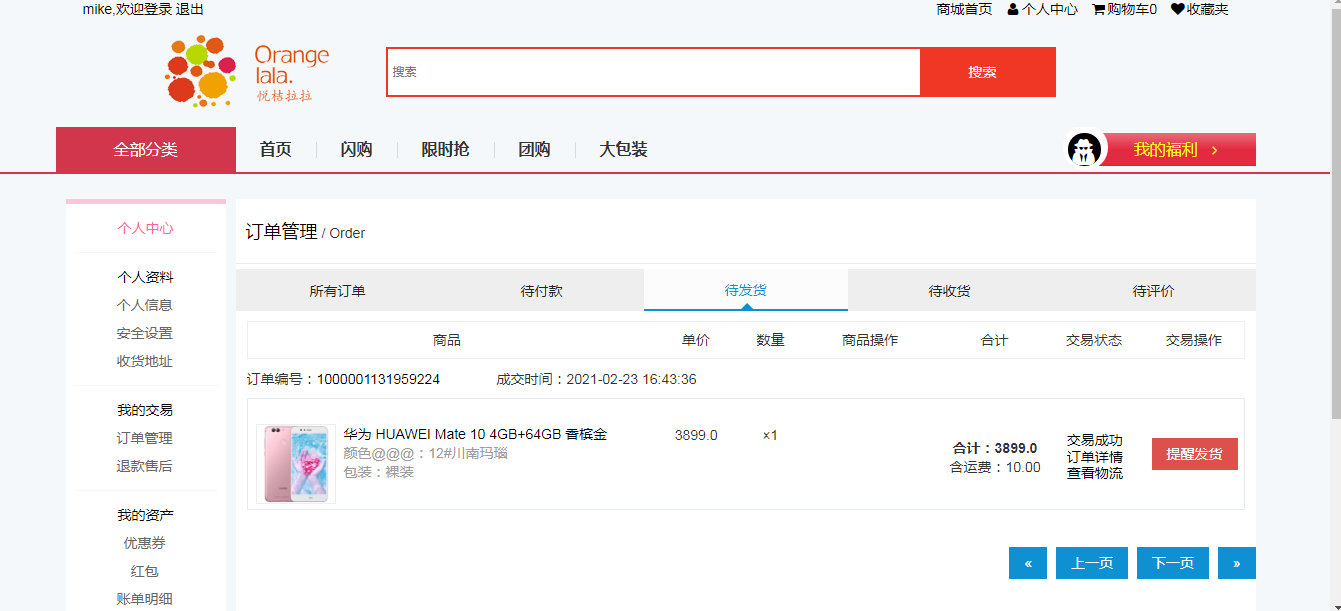Screen dimensions: 1341x611
Task: Switch to the 所有订单 tab
Action: click(338, 291)
